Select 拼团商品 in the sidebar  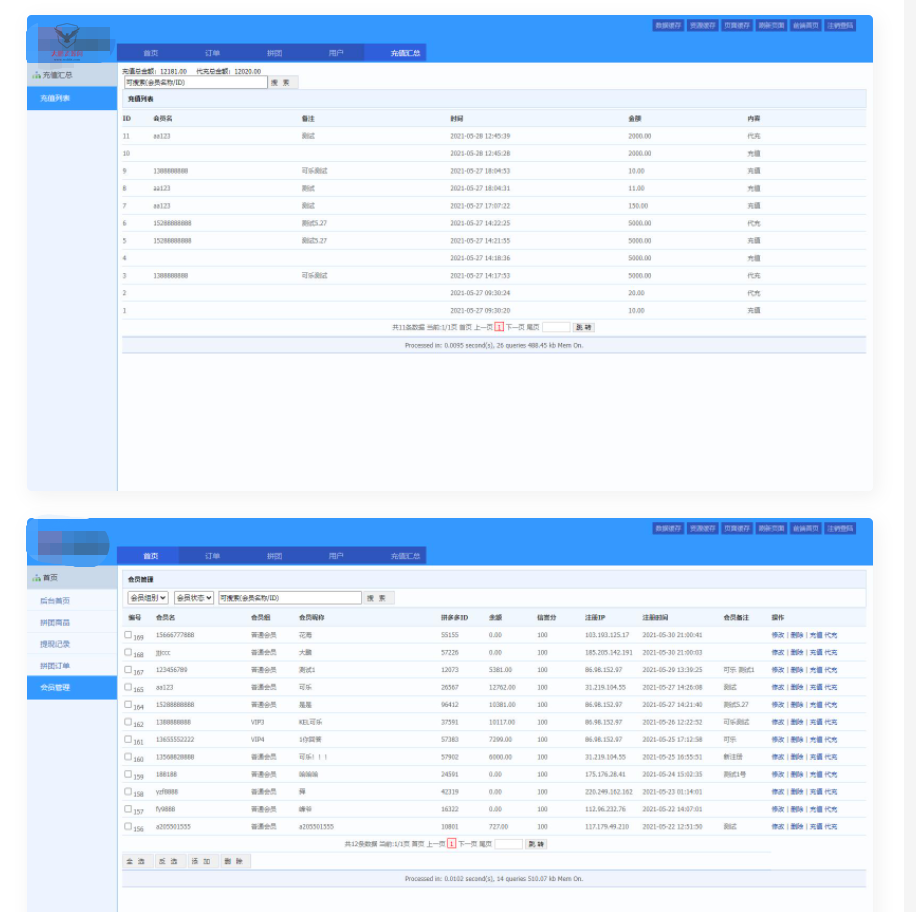coord(55,623)
